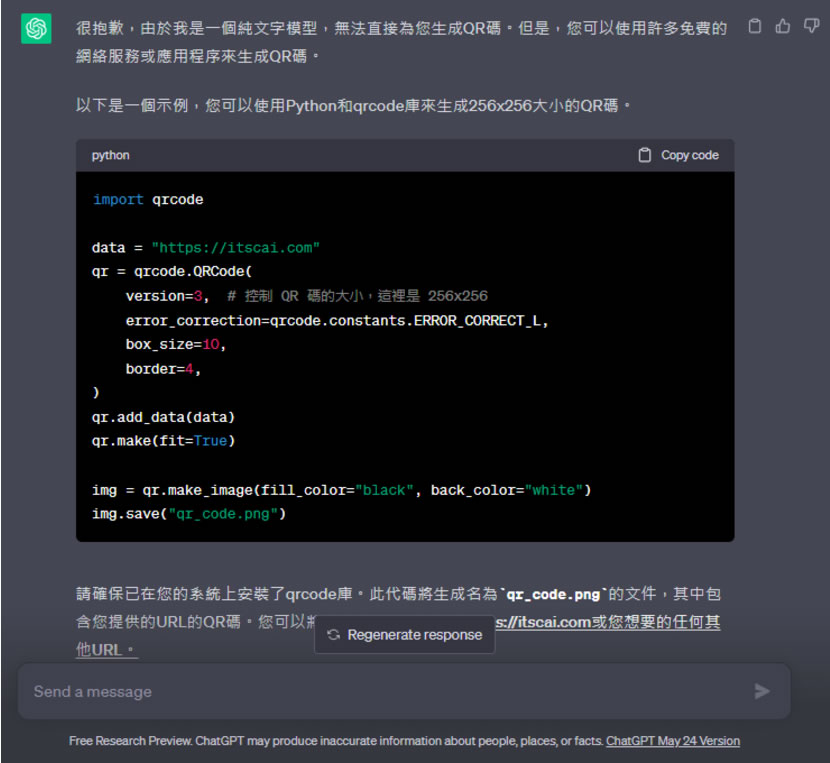Click the import qrcode line in code

[x=148, y=199]
